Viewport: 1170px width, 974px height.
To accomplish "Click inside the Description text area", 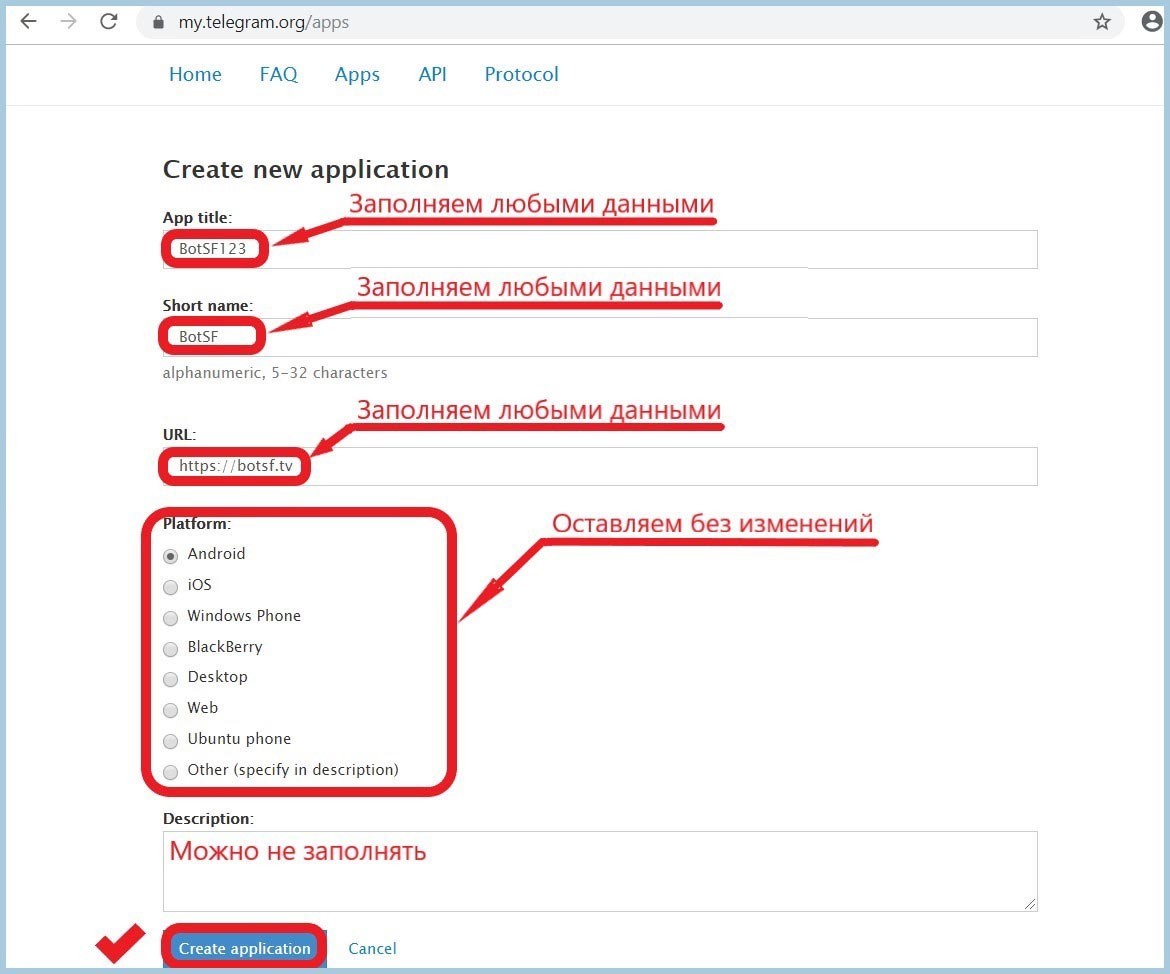I will [x=600, y=871].
